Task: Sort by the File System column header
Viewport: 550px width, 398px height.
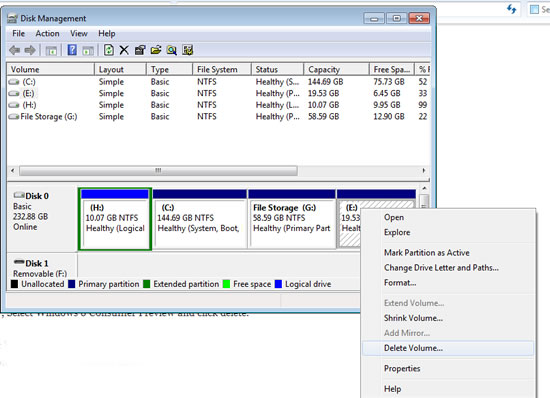Action: coord(222,69)
